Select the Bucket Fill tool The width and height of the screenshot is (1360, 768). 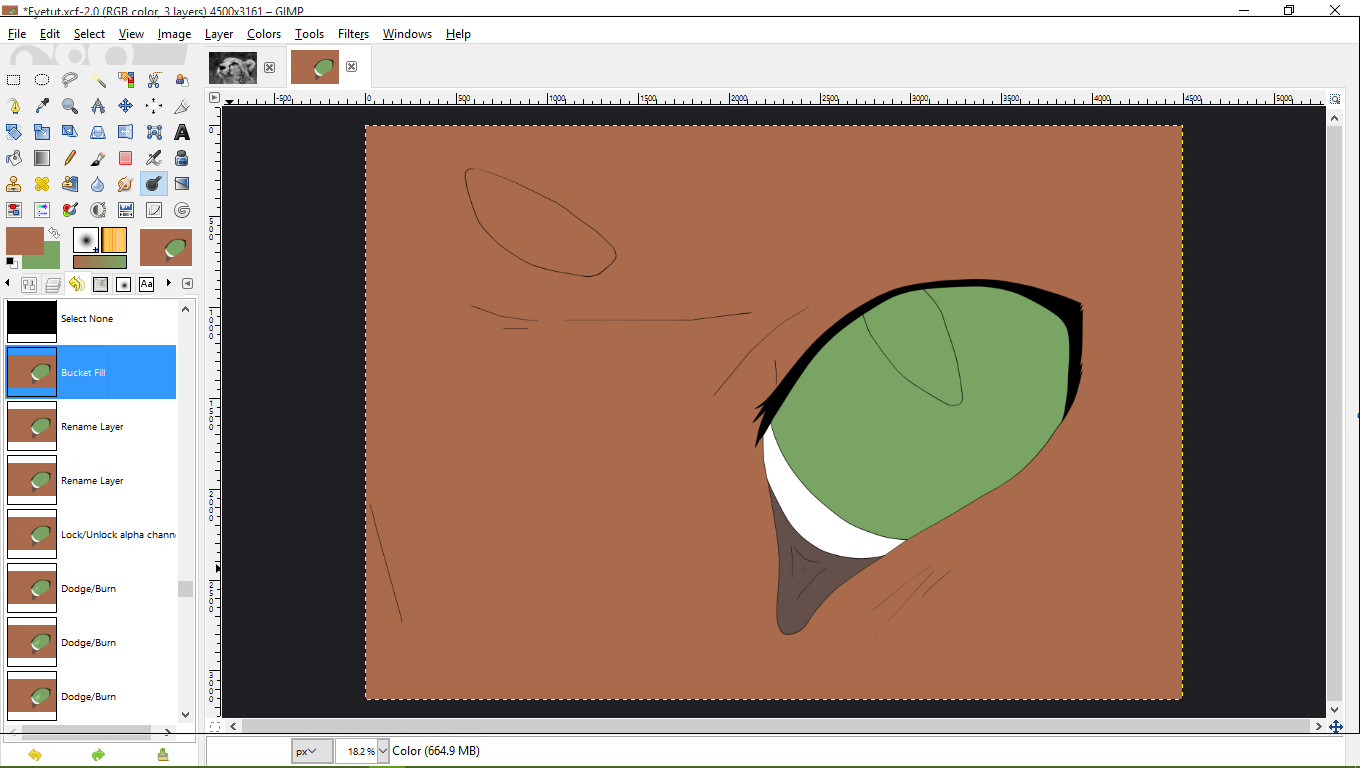tap(14, 158)
